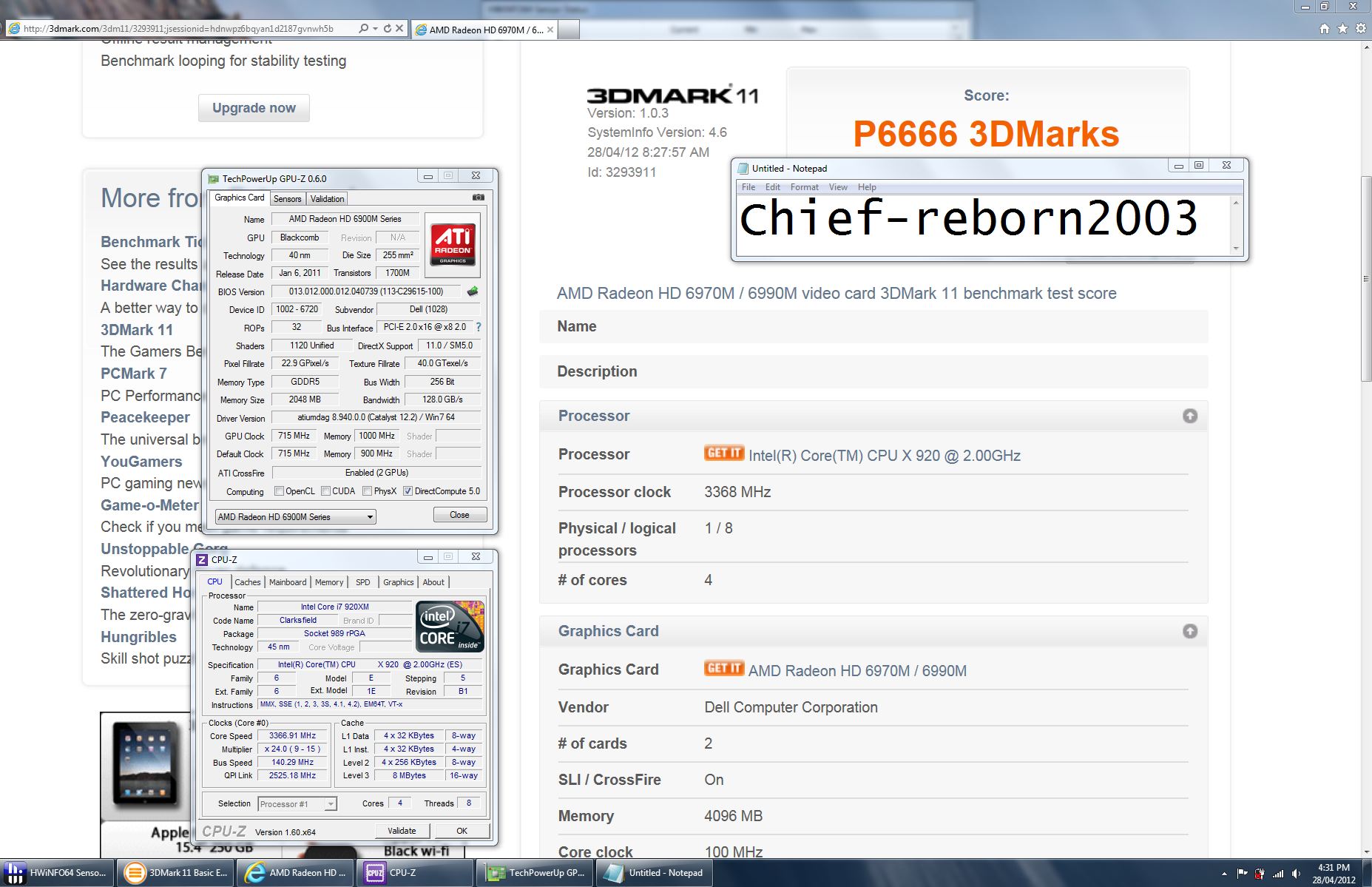Click the iPad advertisement thumbnail
Image resolution: width=1372 pixels, height=887 pixels.
pos(145,766)
